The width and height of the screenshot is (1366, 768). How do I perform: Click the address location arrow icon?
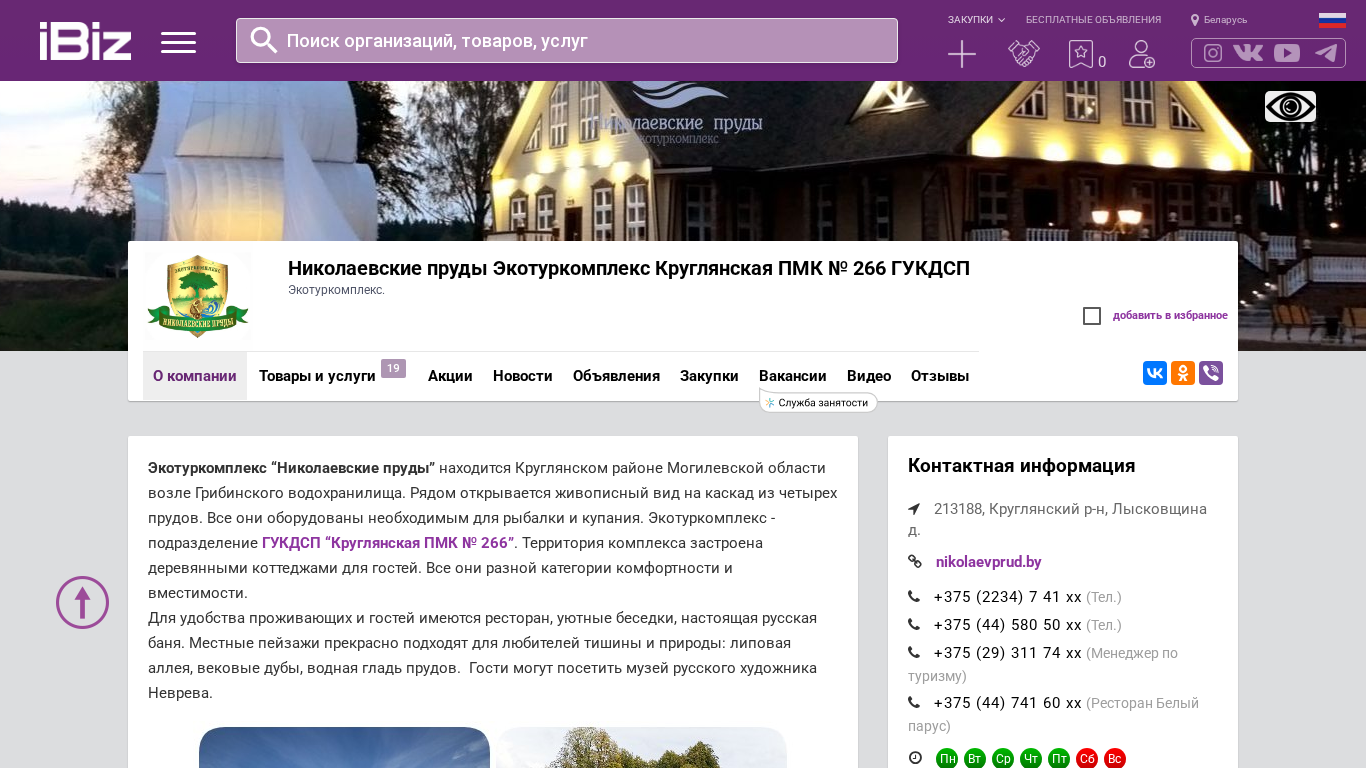point(914,509)
